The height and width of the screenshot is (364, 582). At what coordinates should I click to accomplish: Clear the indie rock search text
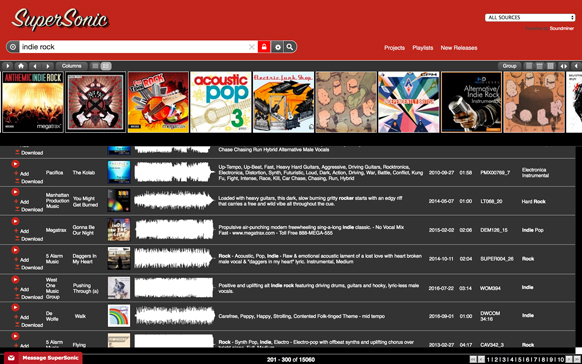252,47
